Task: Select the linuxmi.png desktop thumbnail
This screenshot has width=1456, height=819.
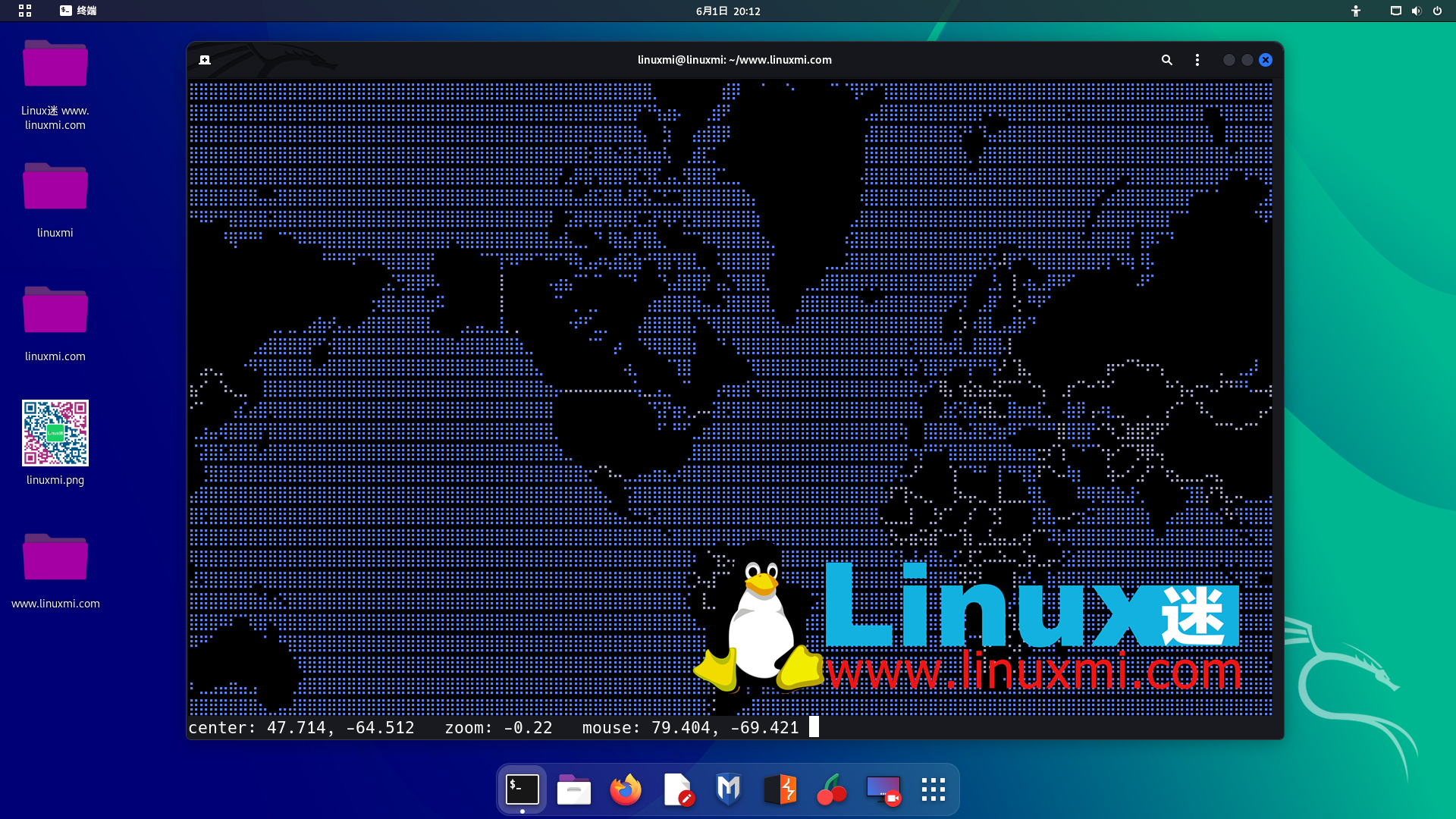Action: [x=55, y=433]
